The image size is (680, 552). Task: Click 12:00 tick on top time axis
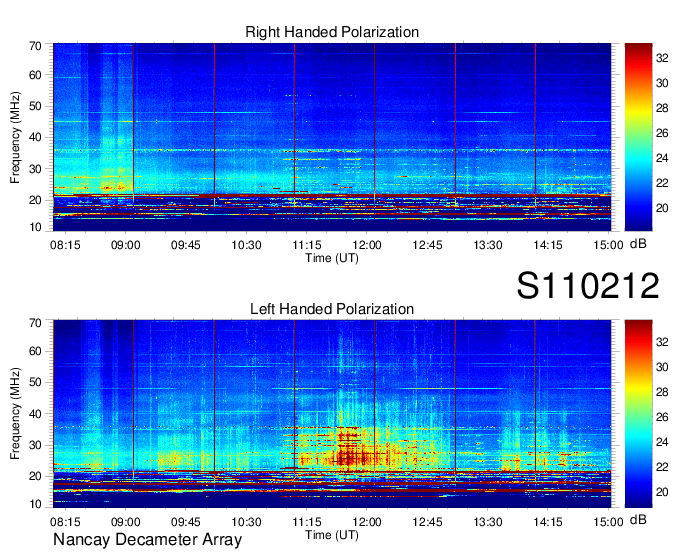[367, 245]
